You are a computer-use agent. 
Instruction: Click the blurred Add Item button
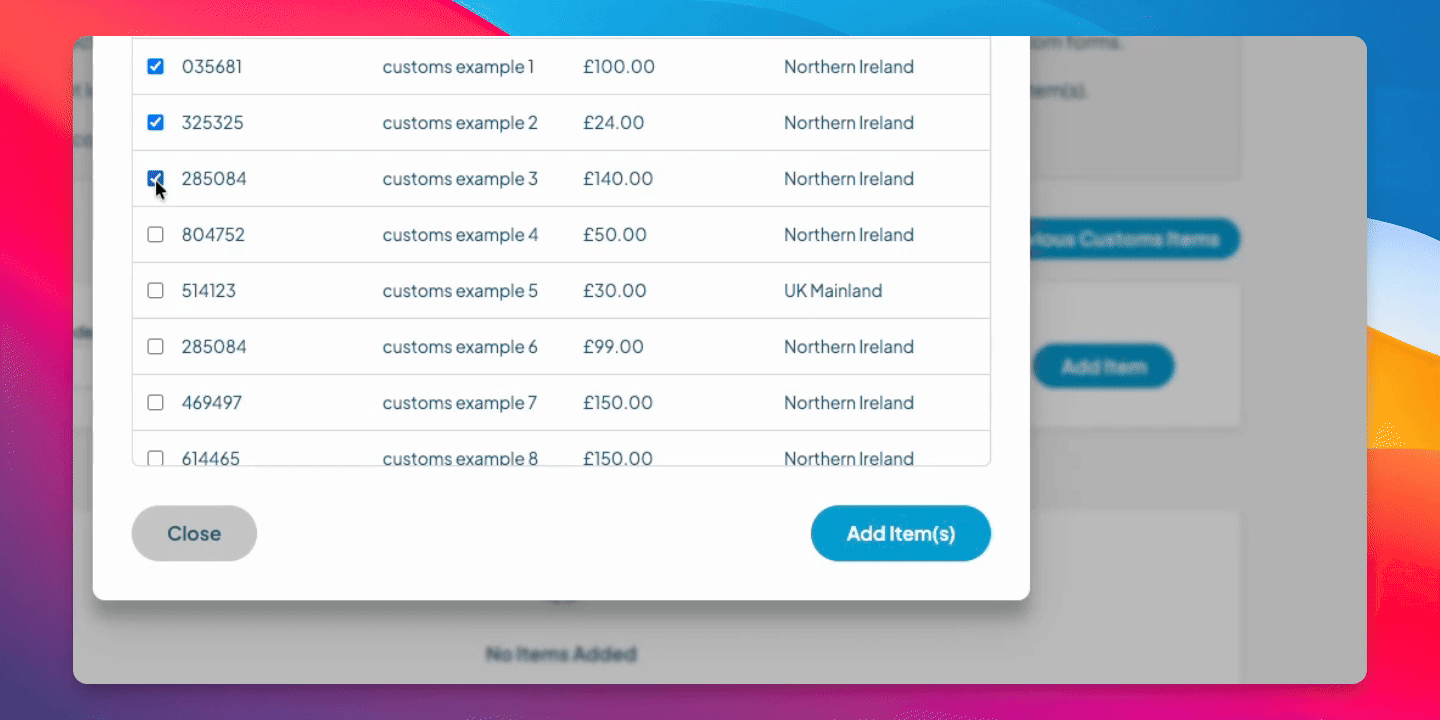[1103, 367]
